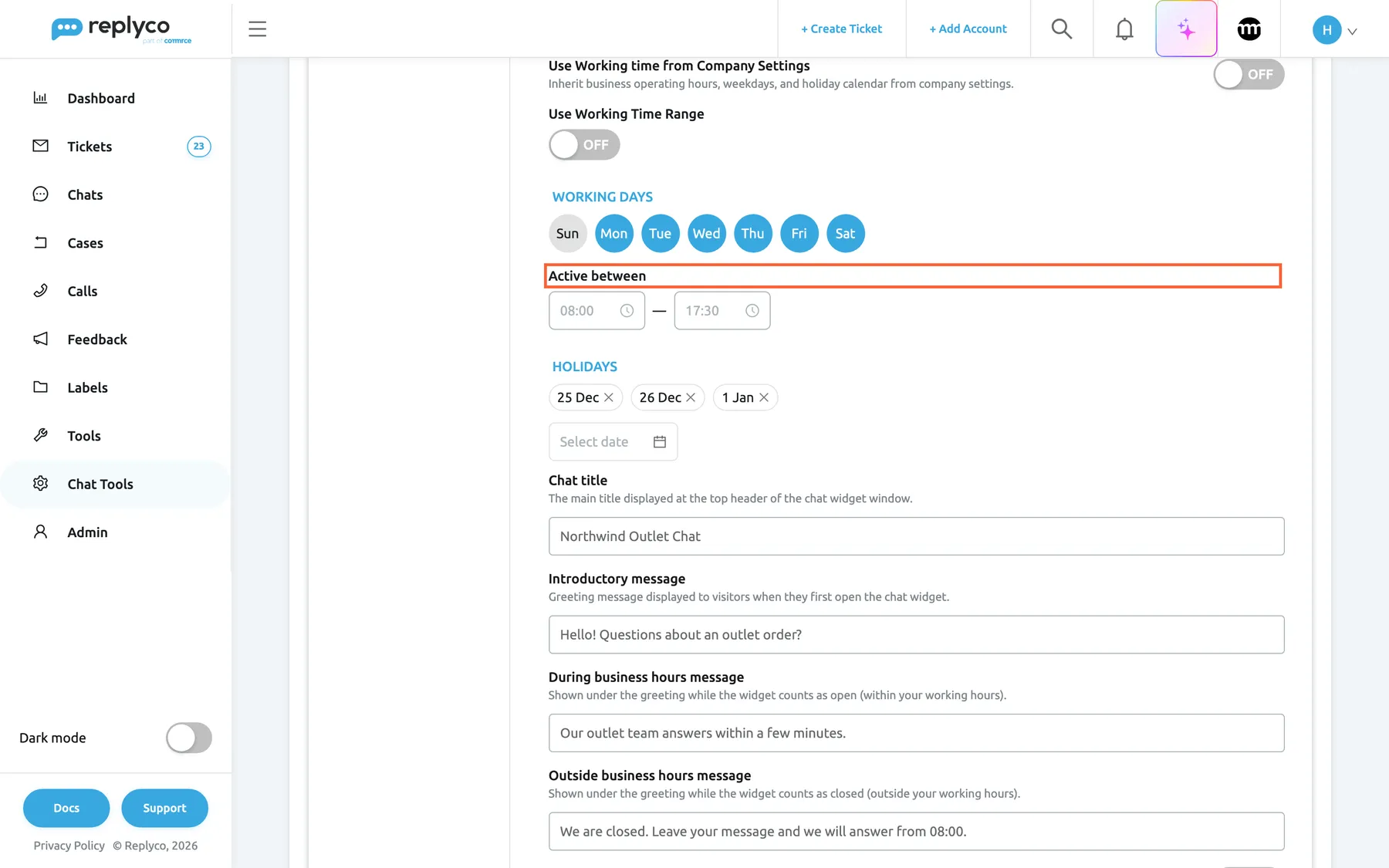Open the Admin section
This screenshot has width=1389, height=868.
(116, 532)
